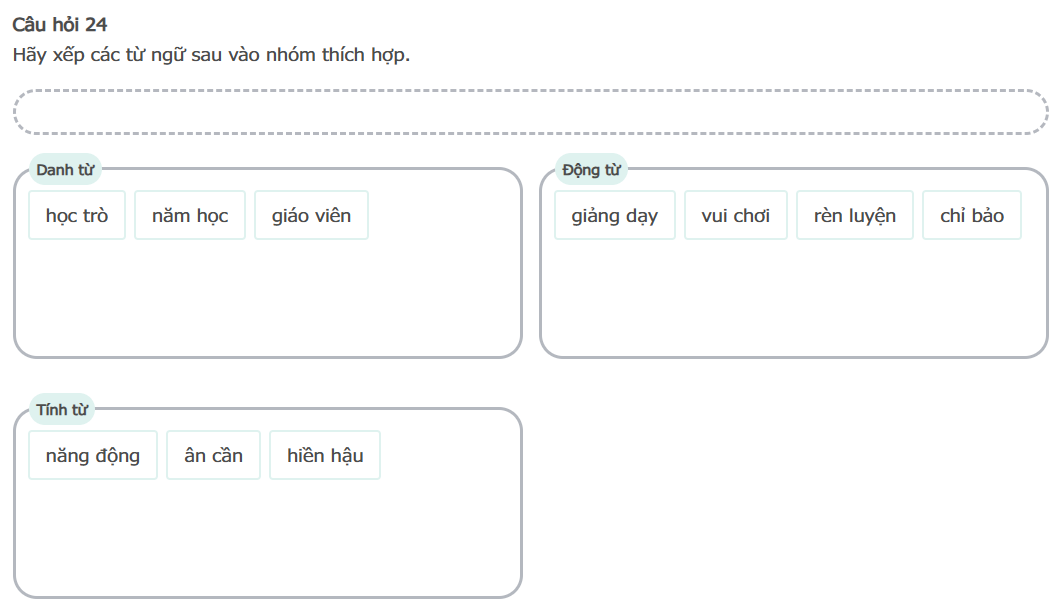Click the Động từ group label
The height and width of the screenshot is (616, 1056).
[591, 170]
